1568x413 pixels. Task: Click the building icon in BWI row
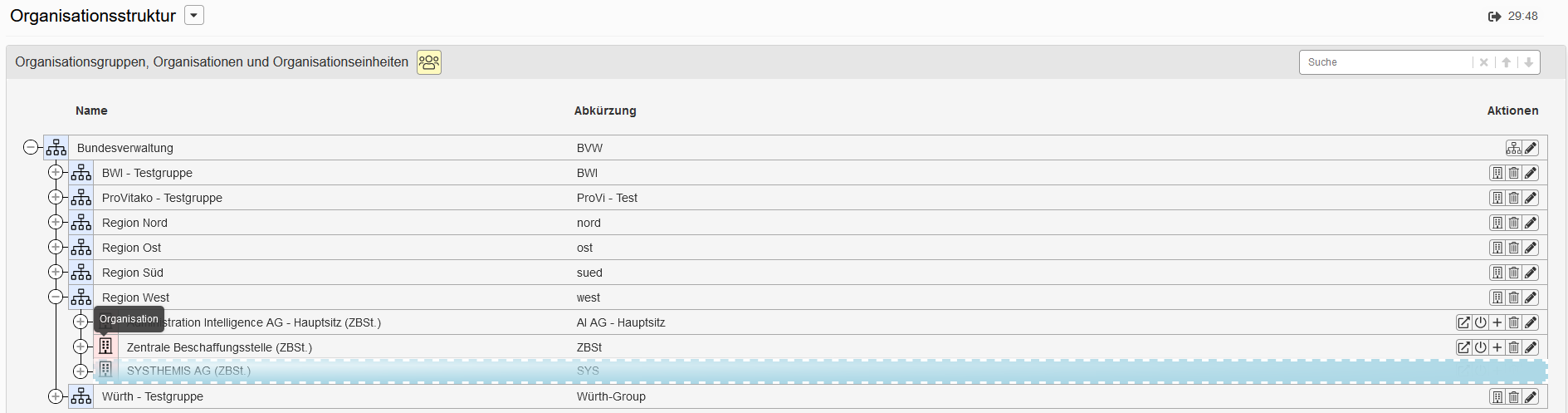click(1497, 173)
